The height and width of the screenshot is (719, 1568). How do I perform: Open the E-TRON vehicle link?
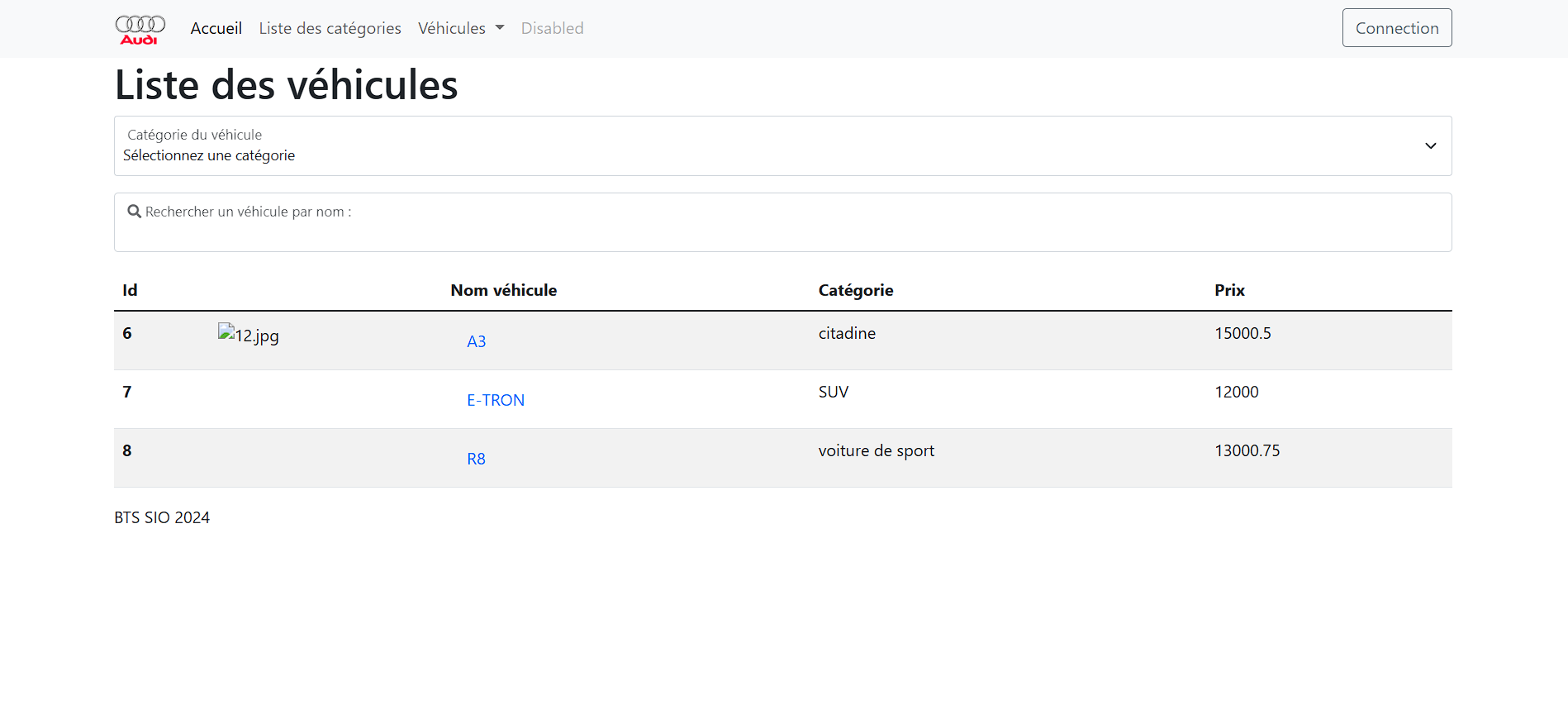point(496,400)
